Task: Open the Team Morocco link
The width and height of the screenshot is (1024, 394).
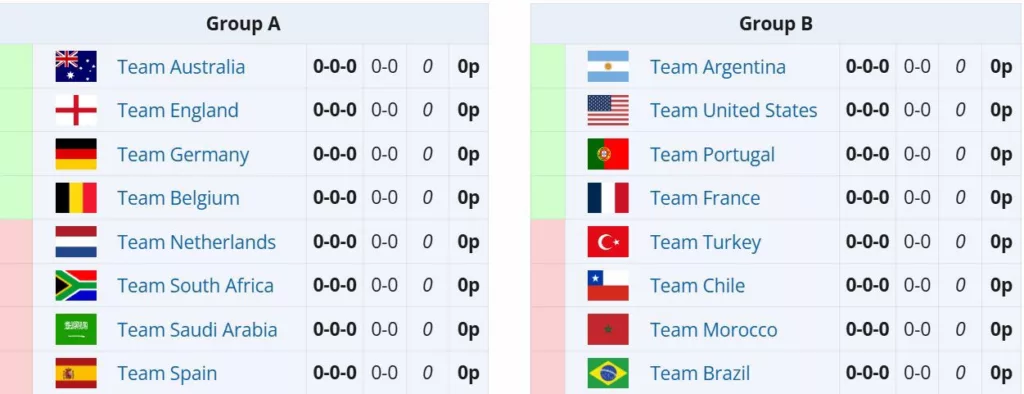Action: (x=713, y=329)
